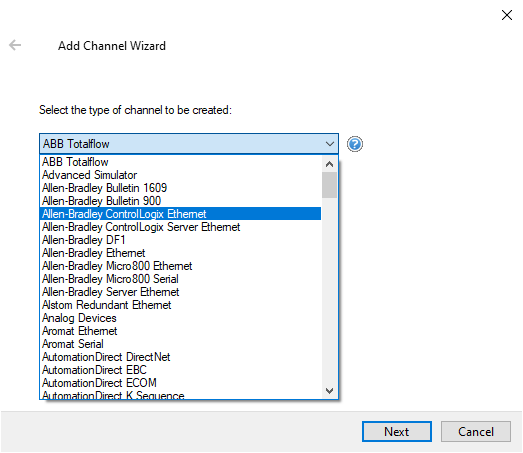Select Allen-Bradley ControlLogix Server Ethernet
The height and width of the screenshot is (453, 523).
[x=180, y=227]
